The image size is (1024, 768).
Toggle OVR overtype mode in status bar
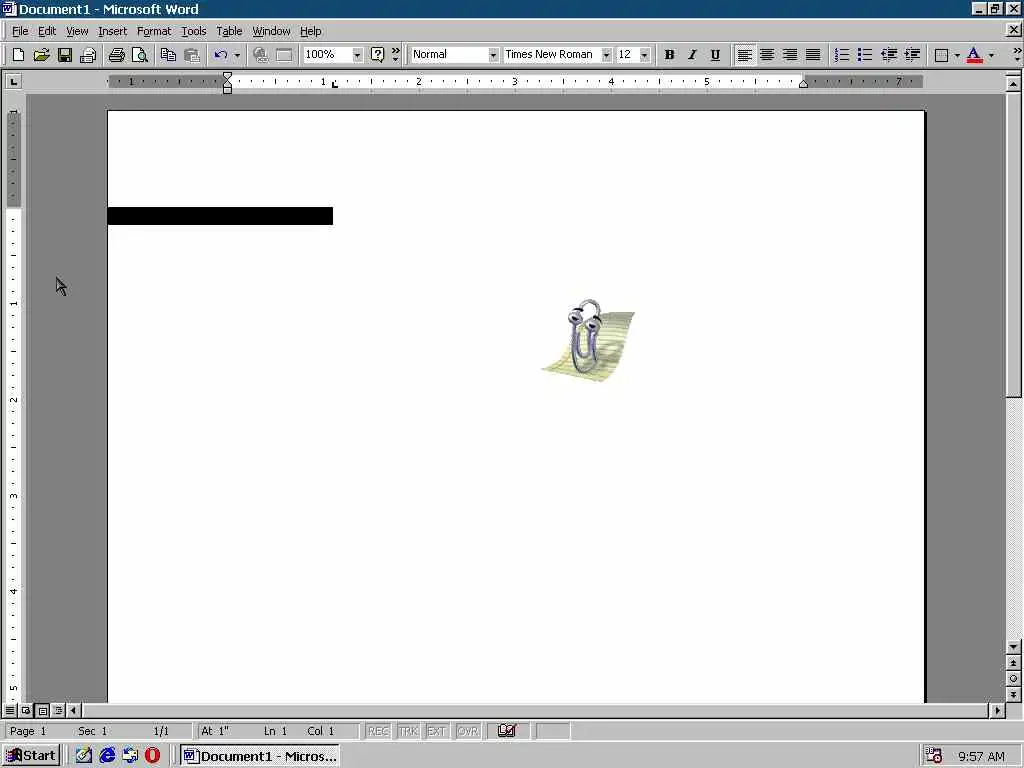click(x=468, y=731)
